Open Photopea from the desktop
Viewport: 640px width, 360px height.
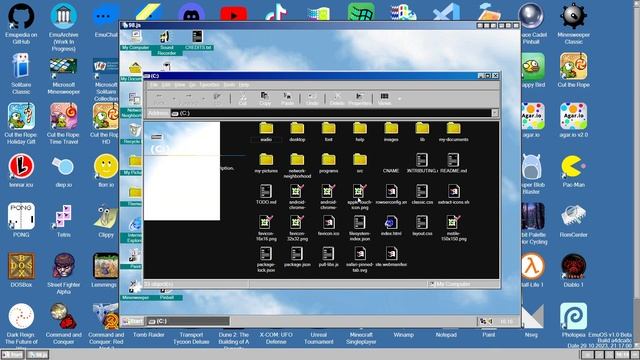click(573, 320)
